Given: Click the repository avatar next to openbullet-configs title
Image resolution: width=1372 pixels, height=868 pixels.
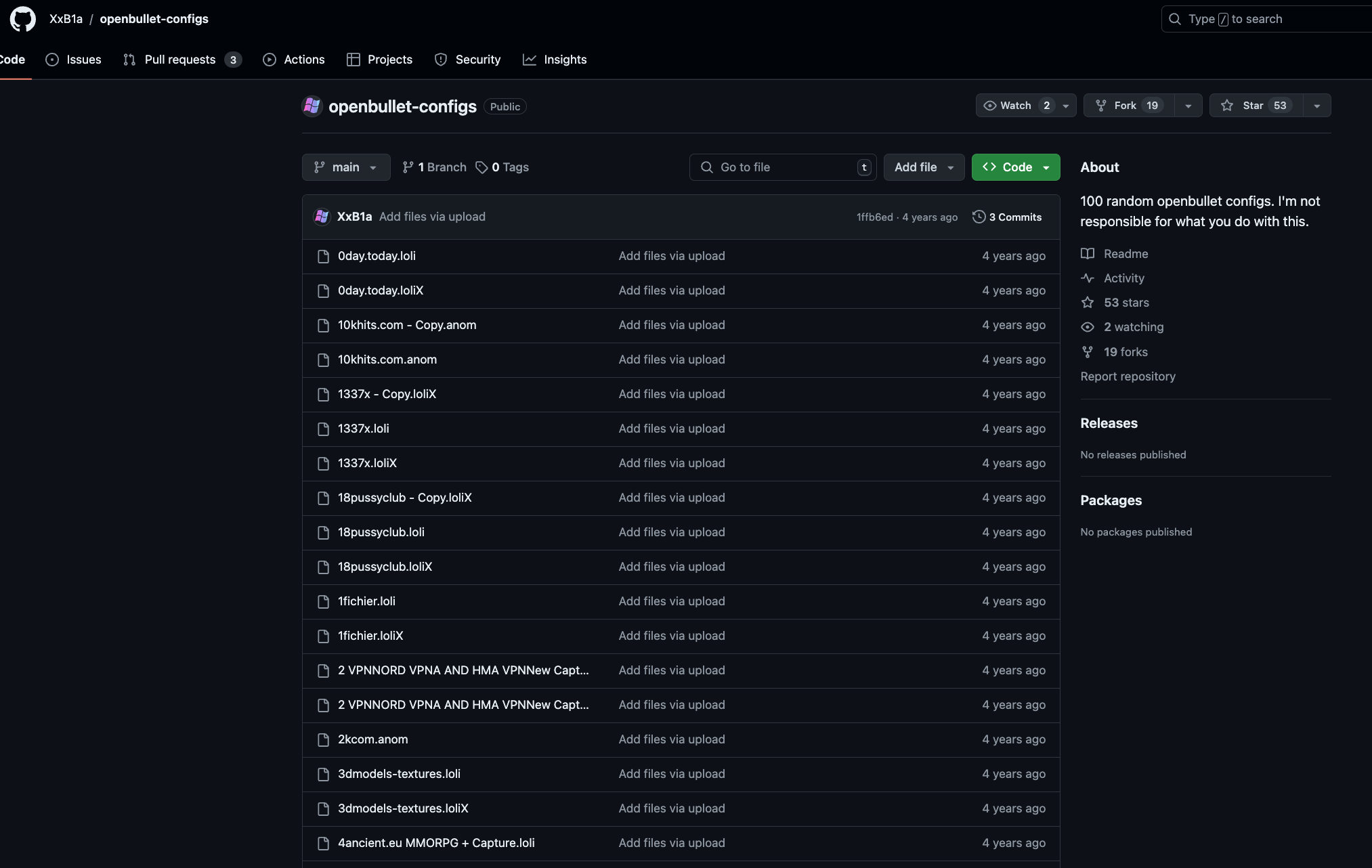Looking at the screenshot, I should 312,106.
